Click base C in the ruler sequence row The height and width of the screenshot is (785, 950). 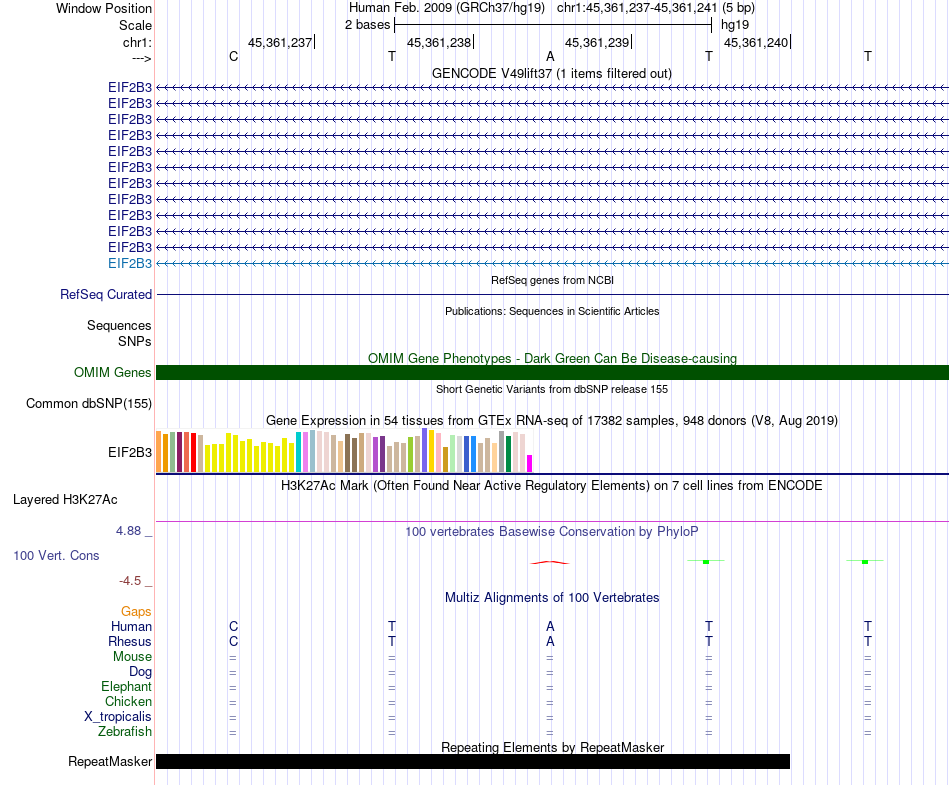tap(233, 56)
